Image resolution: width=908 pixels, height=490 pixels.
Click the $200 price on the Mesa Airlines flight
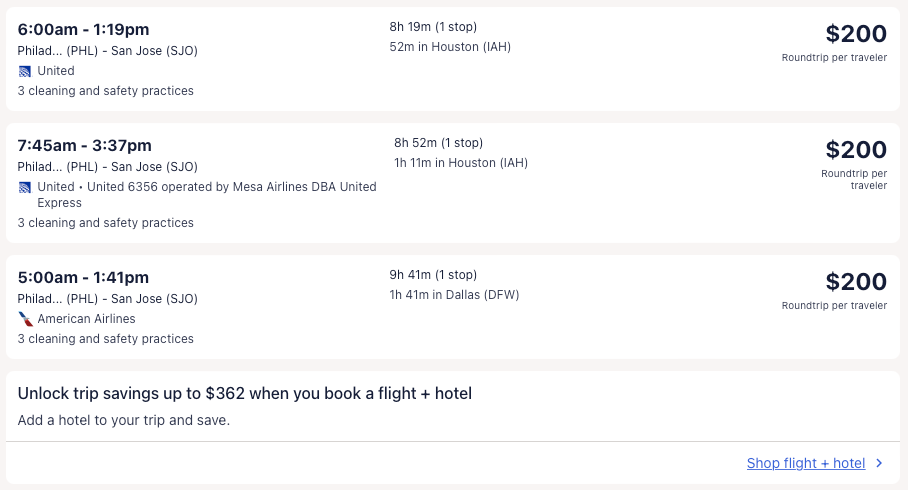856,150
